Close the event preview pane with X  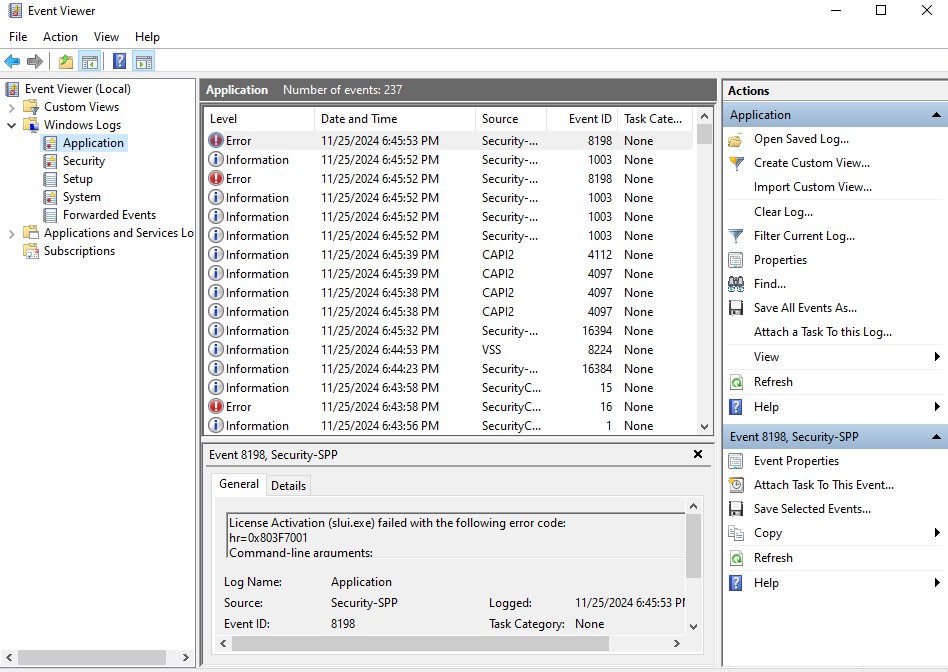point(698,454)
